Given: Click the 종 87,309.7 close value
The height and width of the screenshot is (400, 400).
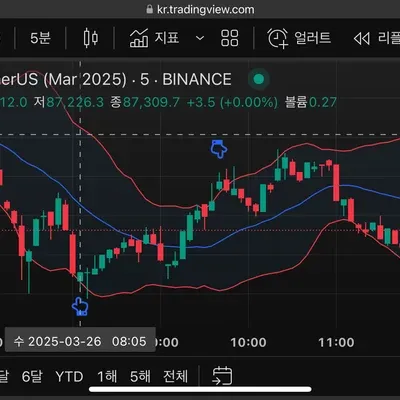Looking at the screenshot, I should (x=145, y=102).
